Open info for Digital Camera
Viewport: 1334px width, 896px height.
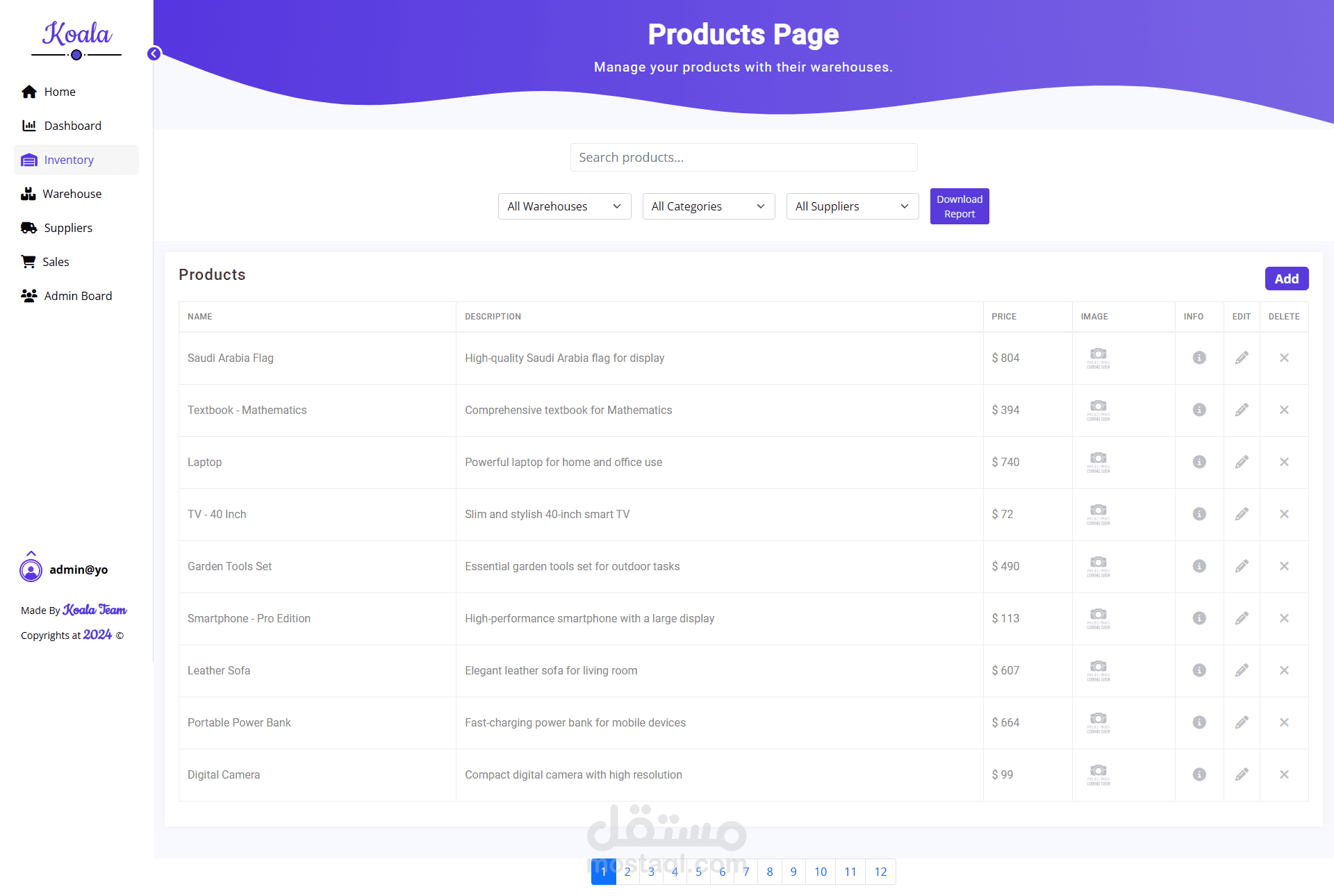pos(1199,774)
